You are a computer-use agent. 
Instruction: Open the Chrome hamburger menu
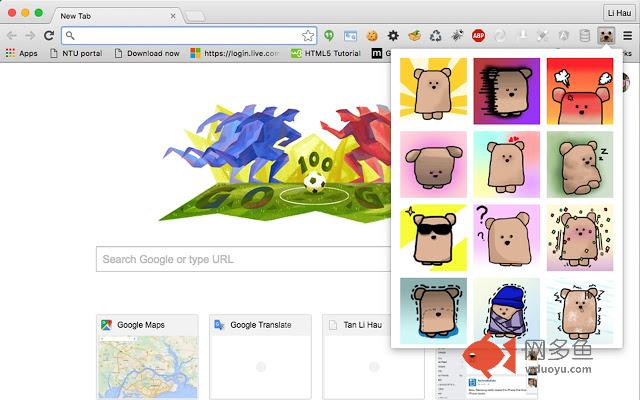point(627,36)
